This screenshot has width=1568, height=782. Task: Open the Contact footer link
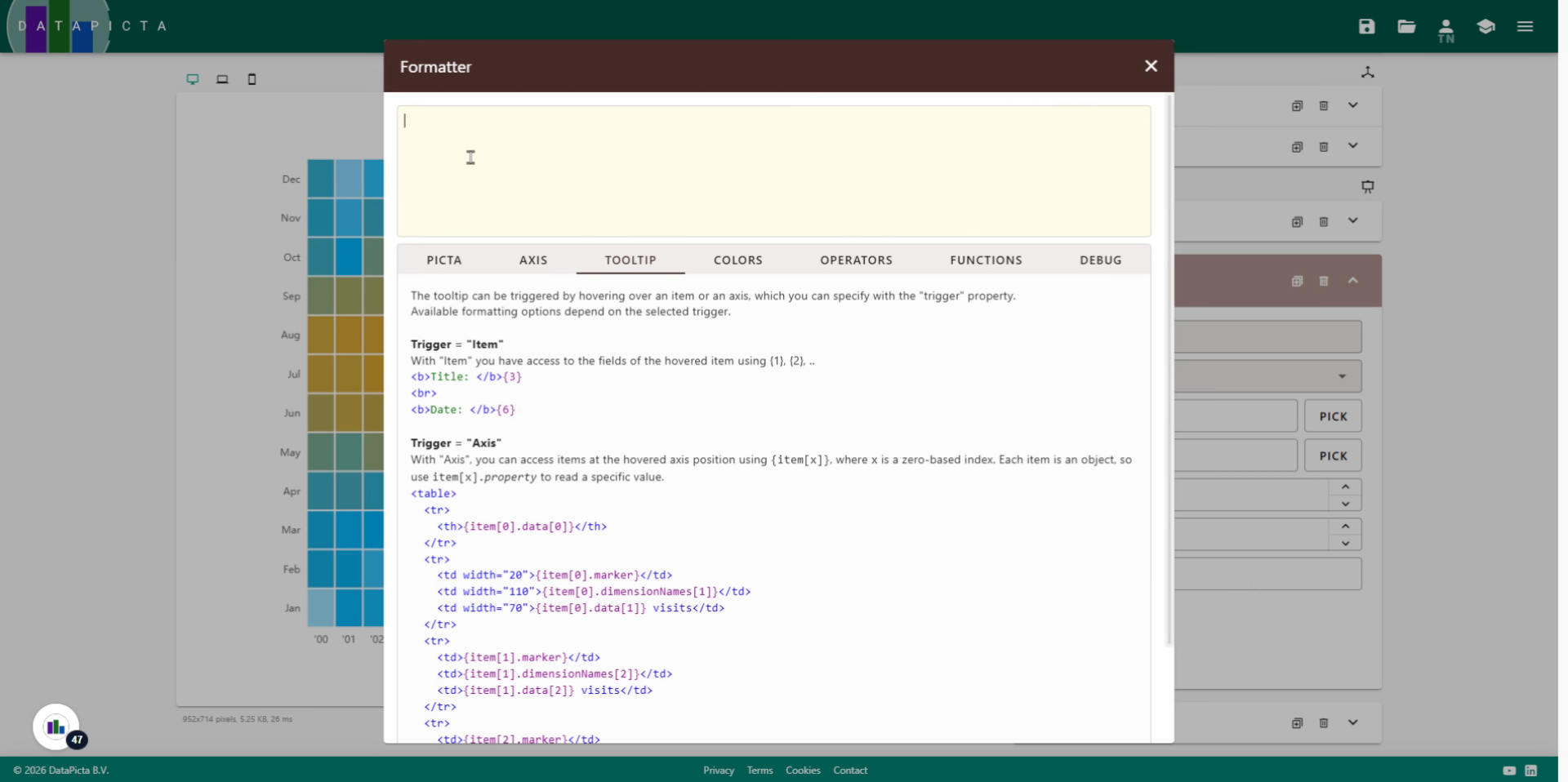coord(850,771)
